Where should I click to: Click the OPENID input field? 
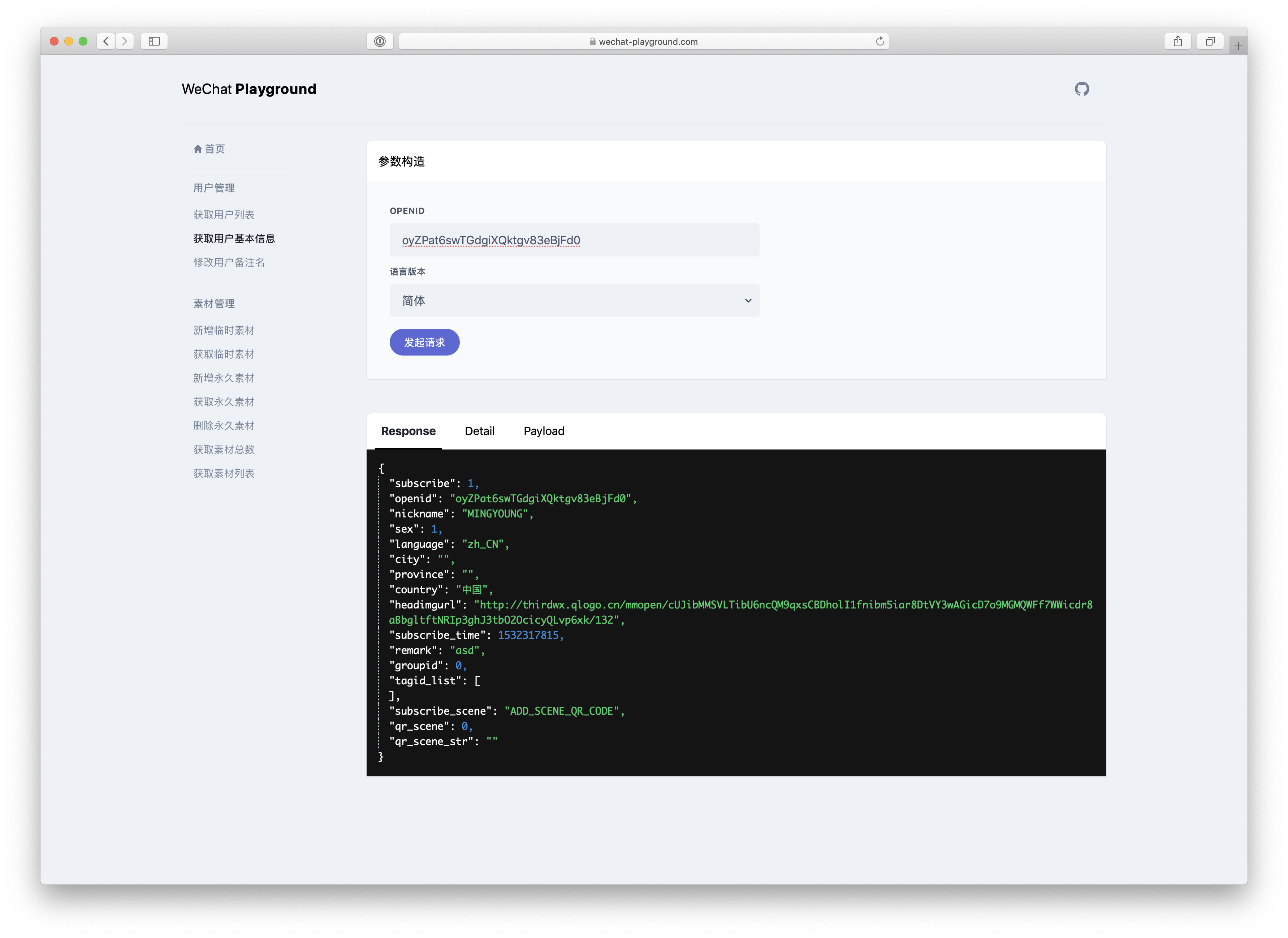pyautogui.click(x=574, y=240)
